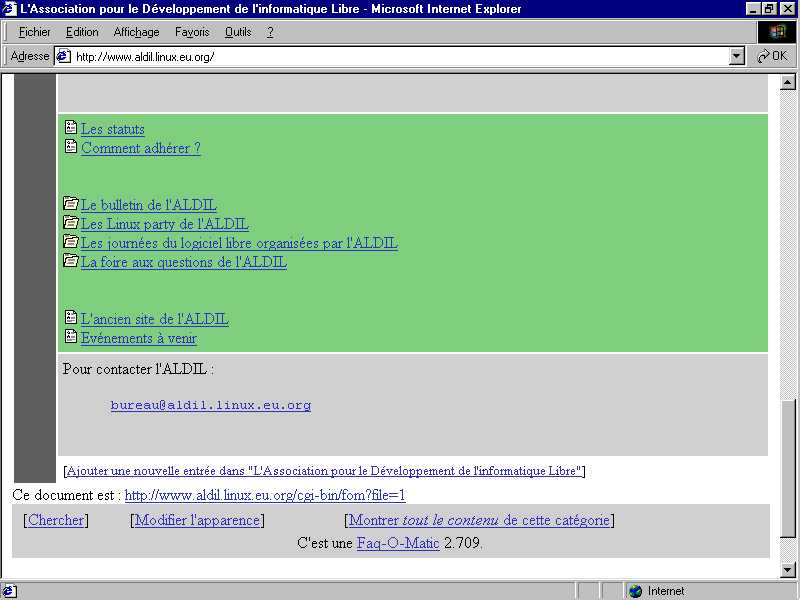
Task: Click the Modifier l'apparence link
Action: [x=197, y=520]
